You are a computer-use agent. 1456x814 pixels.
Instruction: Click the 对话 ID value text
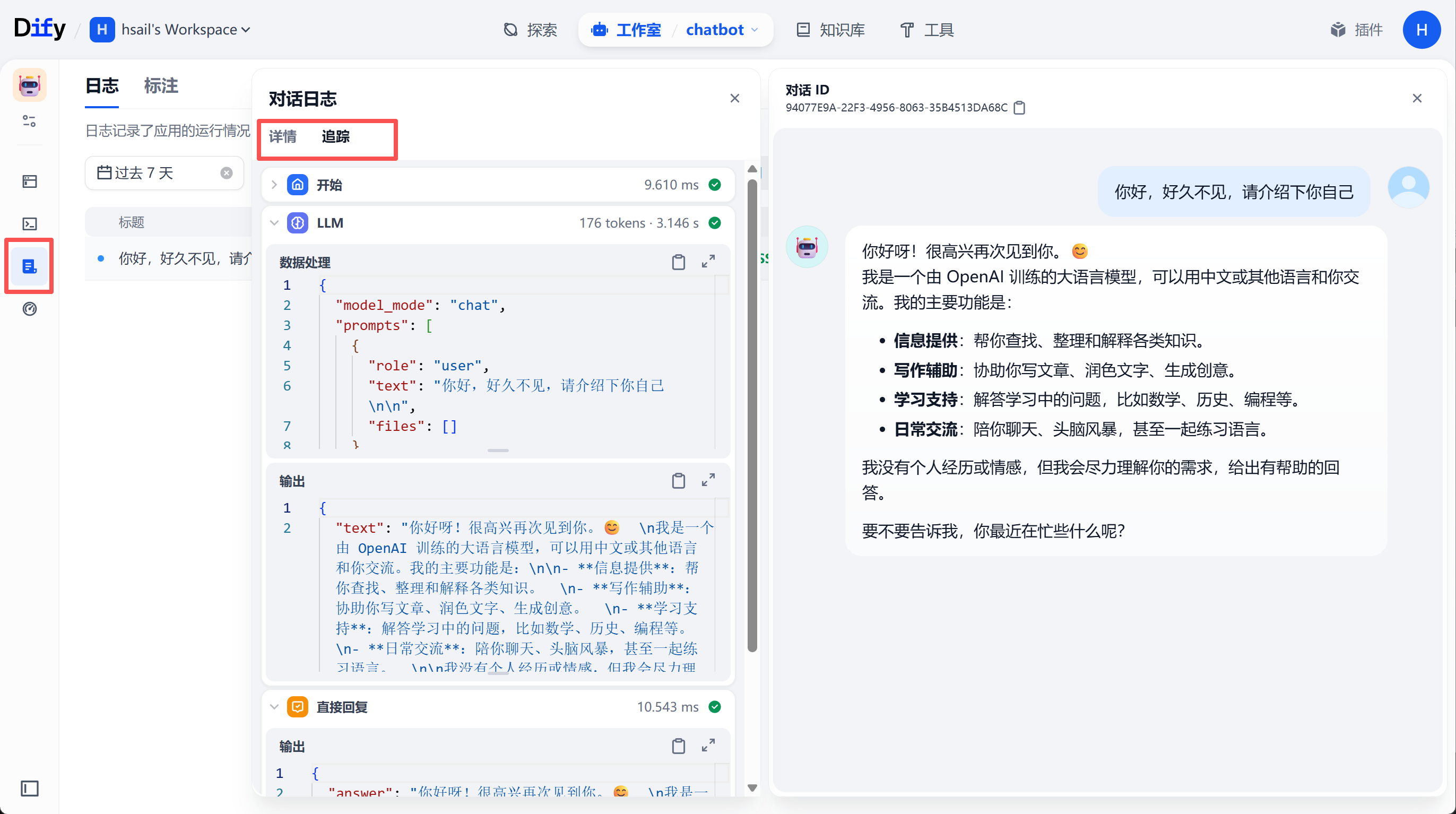[896, 107]
